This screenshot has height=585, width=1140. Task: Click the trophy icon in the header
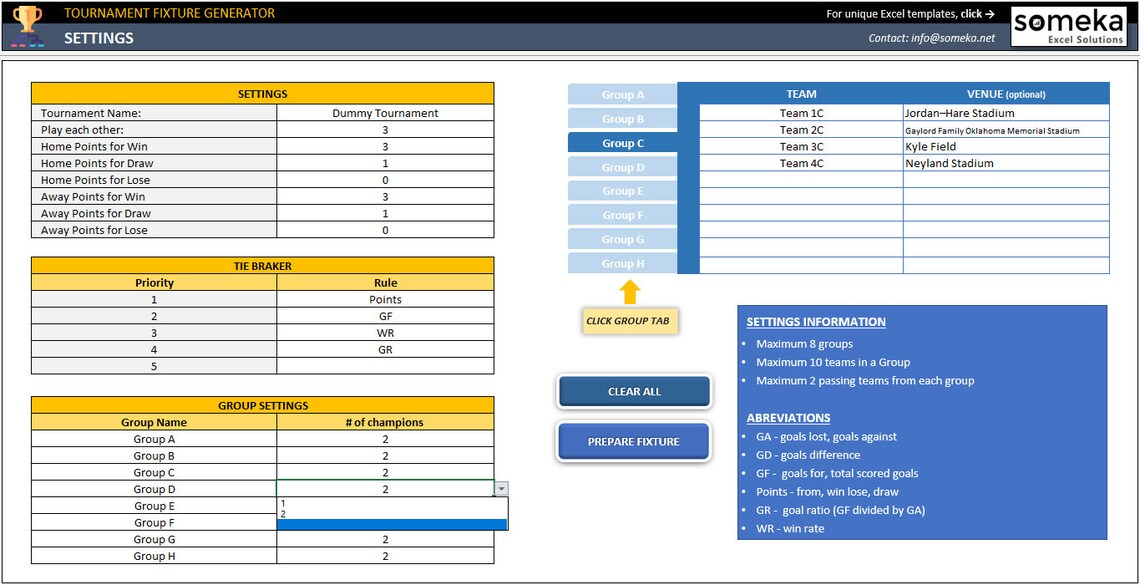click(x=27, y=16)
